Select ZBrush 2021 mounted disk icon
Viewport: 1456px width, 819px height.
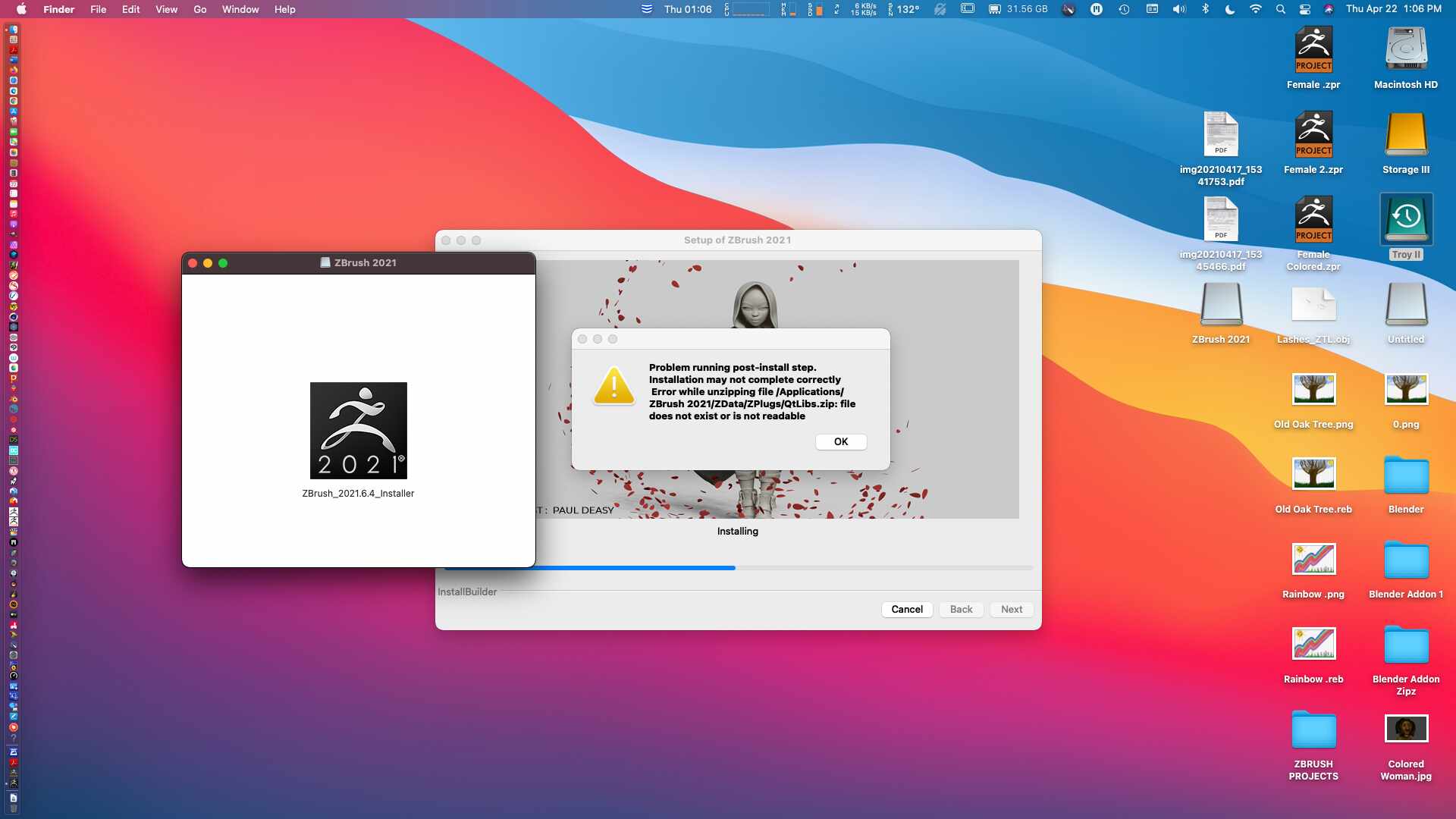1221,305
